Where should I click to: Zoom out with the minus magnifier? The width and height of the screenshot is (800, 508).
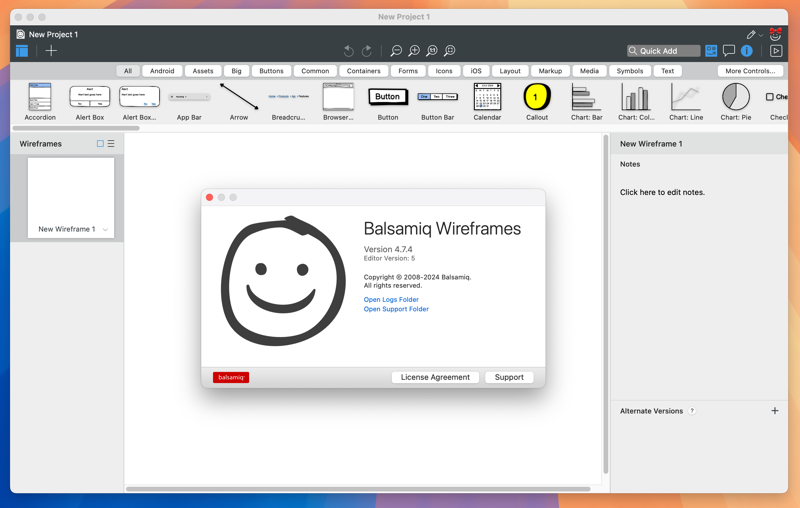pos(396,50)
